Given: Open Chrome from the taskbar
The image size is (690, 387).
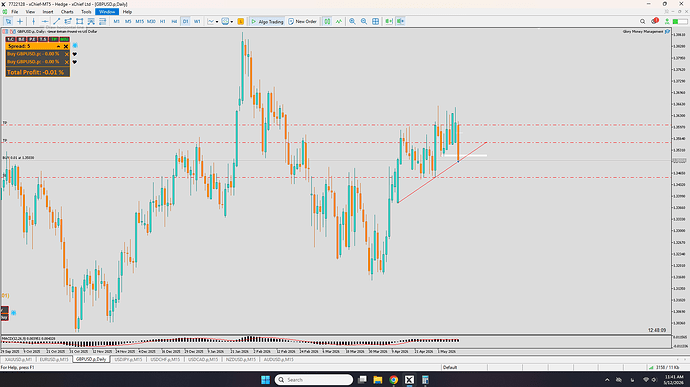Looking at the screenshot, I should coord(393,380).
